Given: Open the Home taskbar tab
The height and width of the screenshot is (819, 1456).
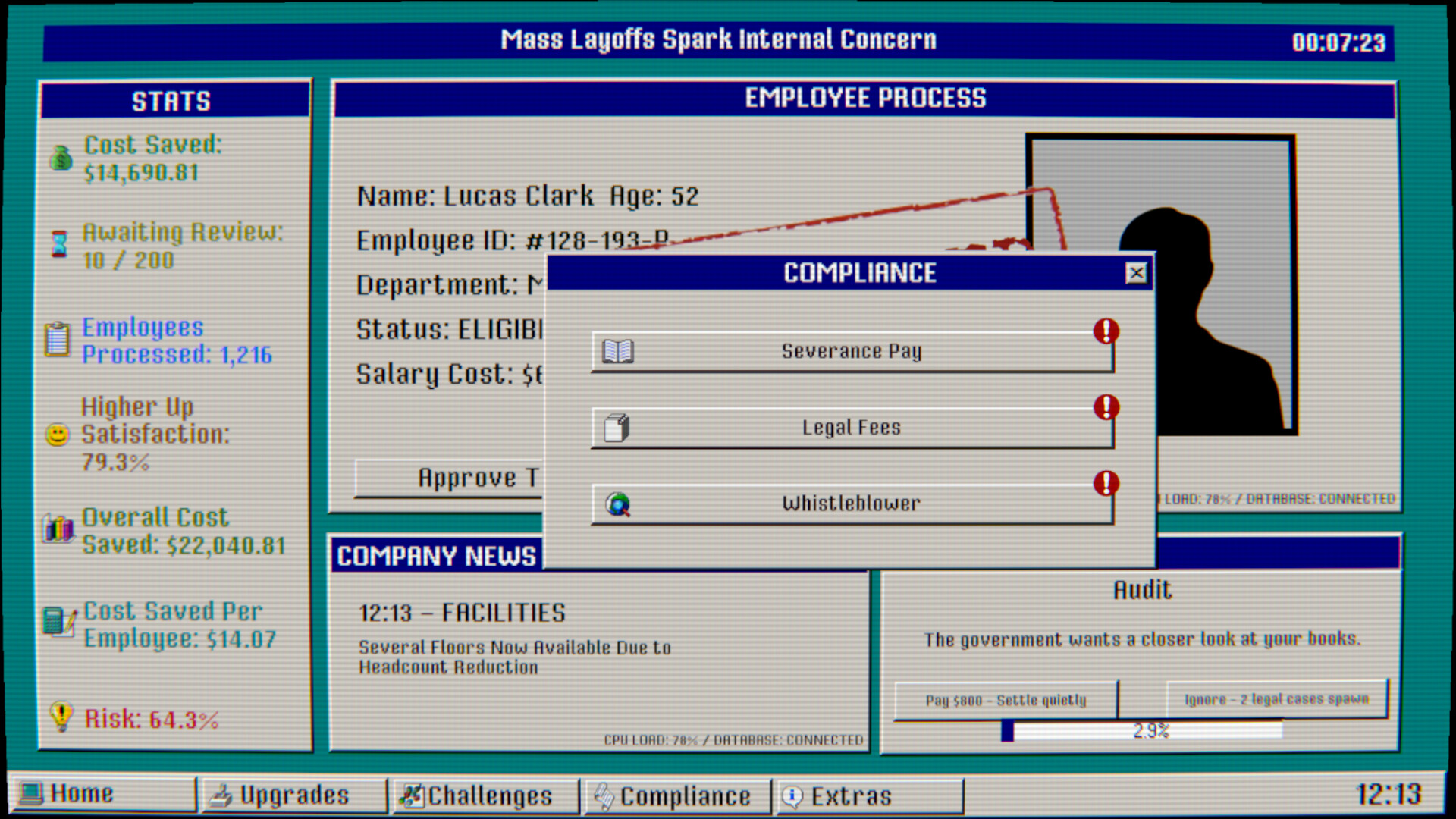Looking at the screenshot, I should point(103,795).
